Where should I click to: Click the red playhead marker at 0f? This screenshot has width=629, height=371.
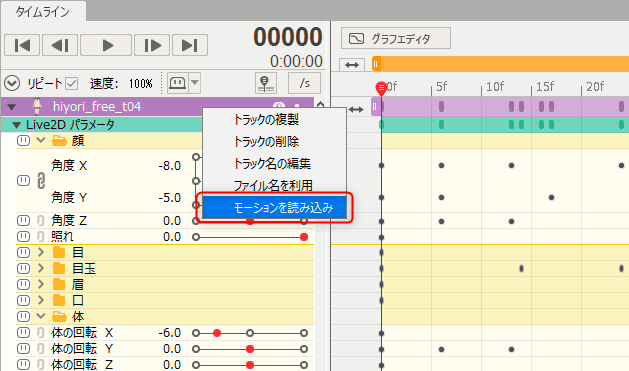[381, 88]
